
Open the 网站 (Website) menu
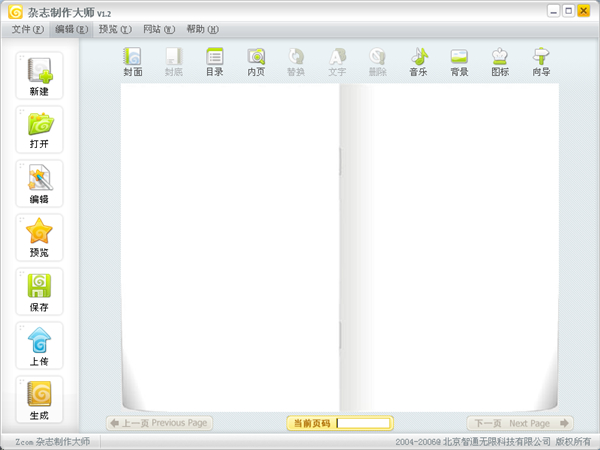coord(158,29)
